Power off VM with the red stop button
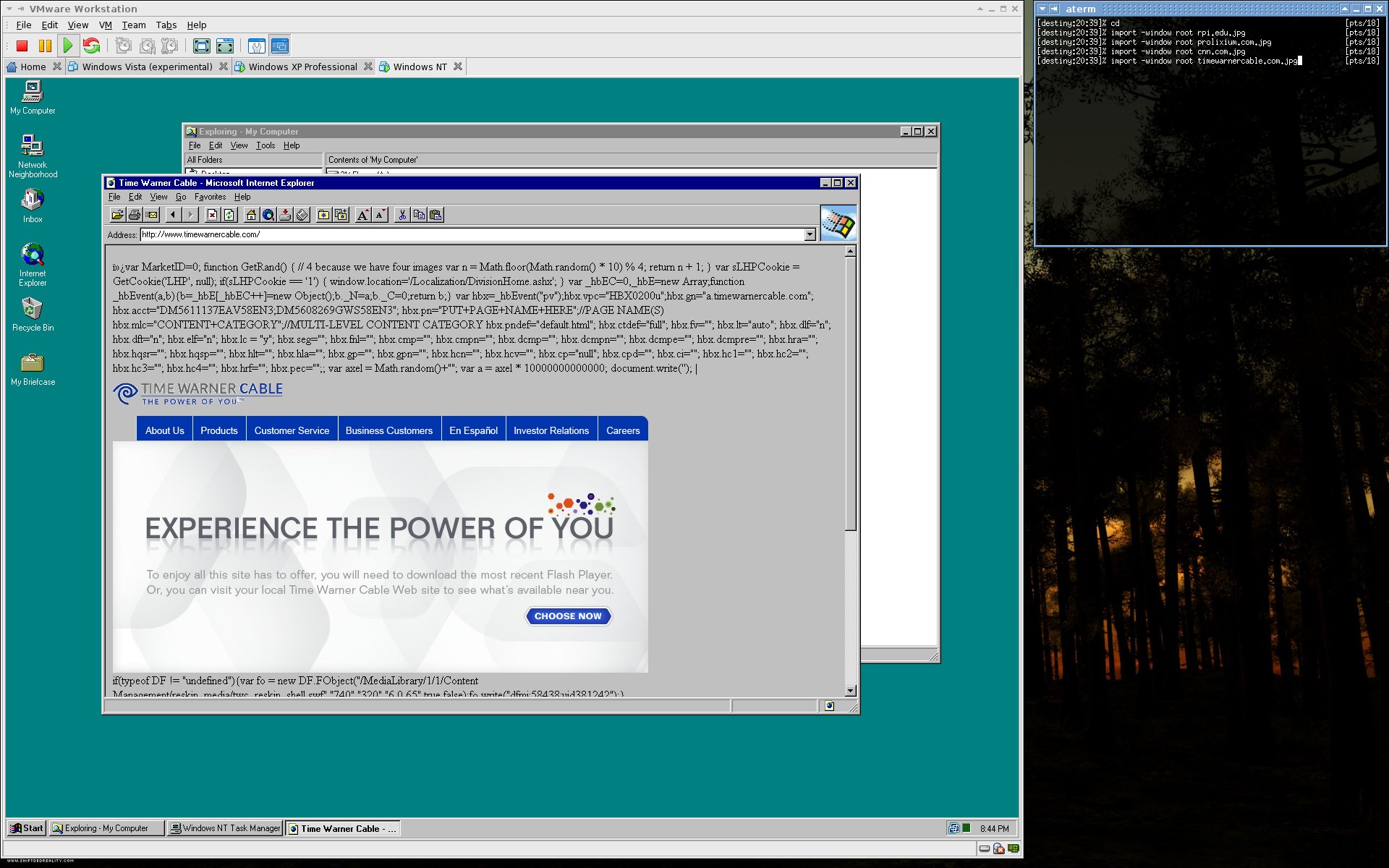 (22, 46)
